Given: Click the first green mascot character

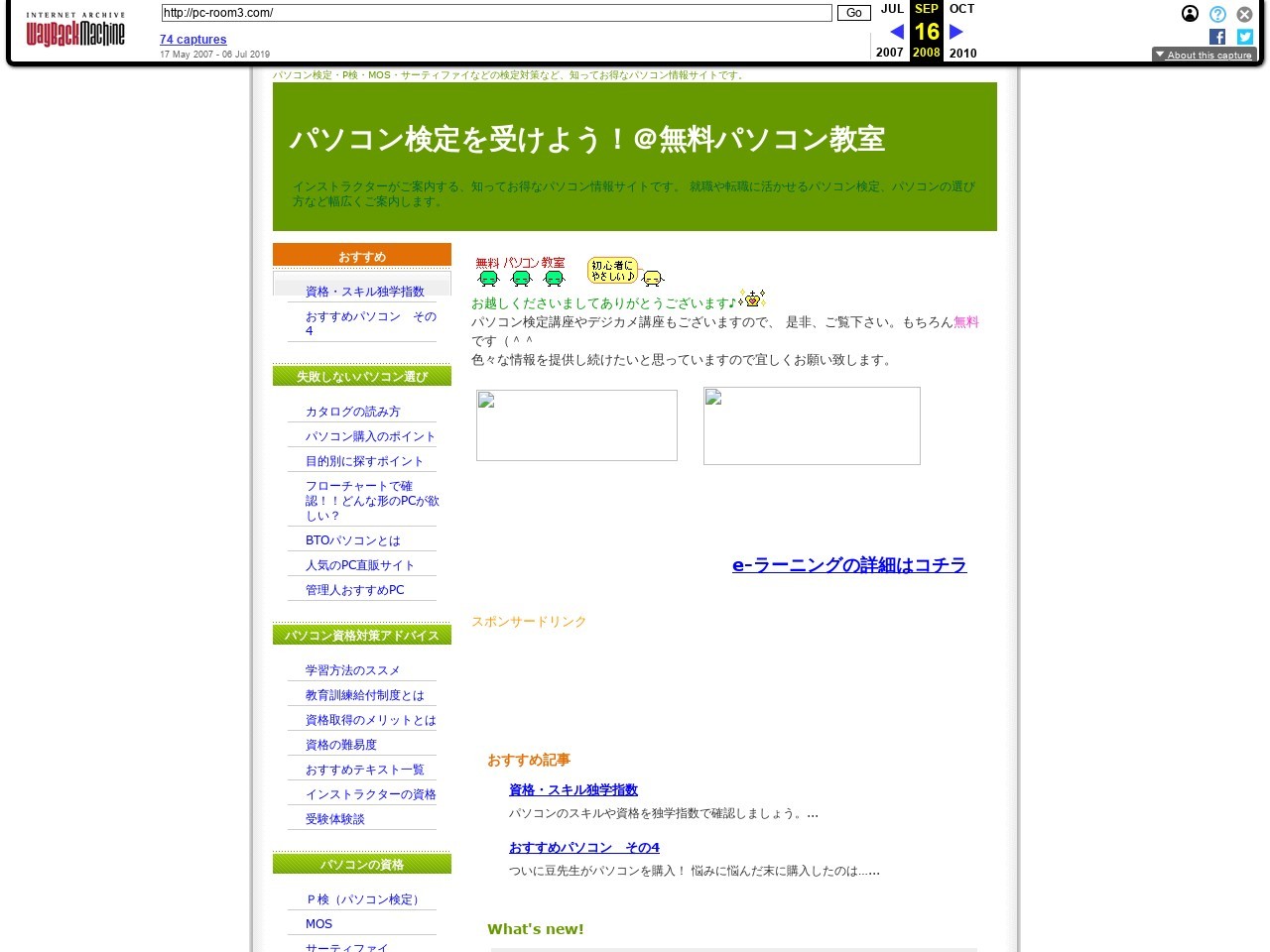Looking at the screenshot, I should [488, 276].
